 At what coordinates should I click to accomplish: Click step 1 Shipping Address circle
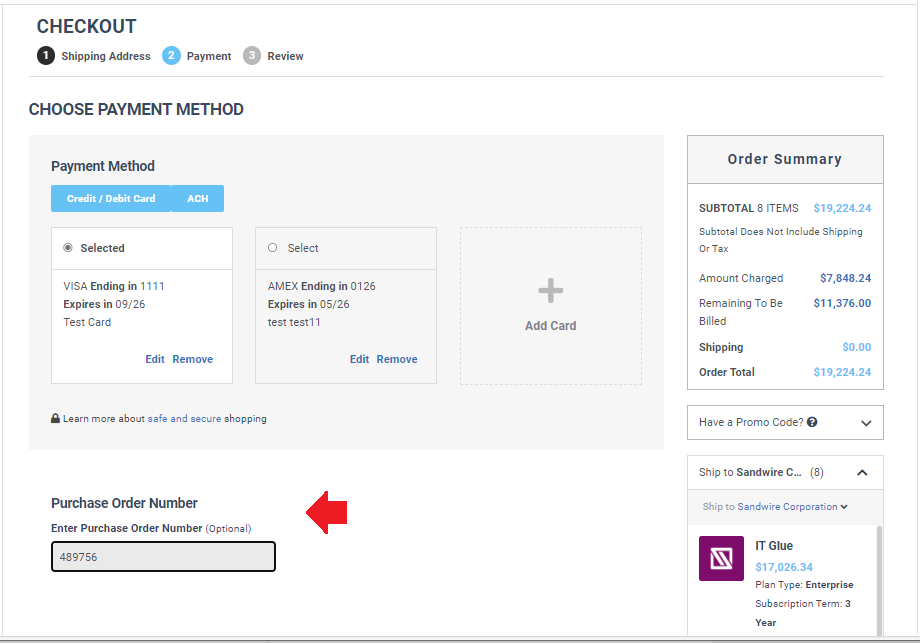[x=46, y=56]
